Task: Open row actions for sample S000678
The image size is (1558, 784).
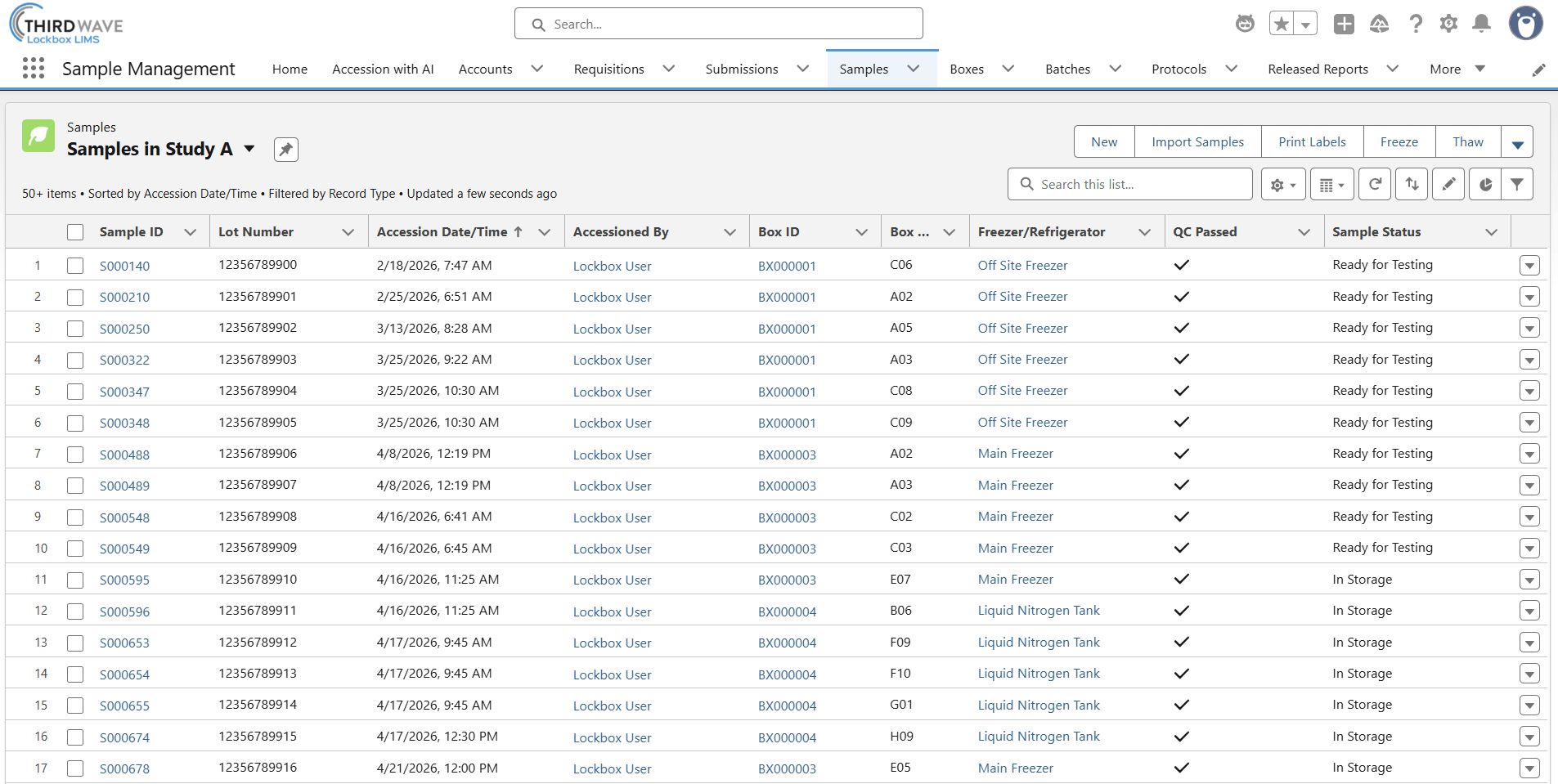Action: pos(1529,768)
